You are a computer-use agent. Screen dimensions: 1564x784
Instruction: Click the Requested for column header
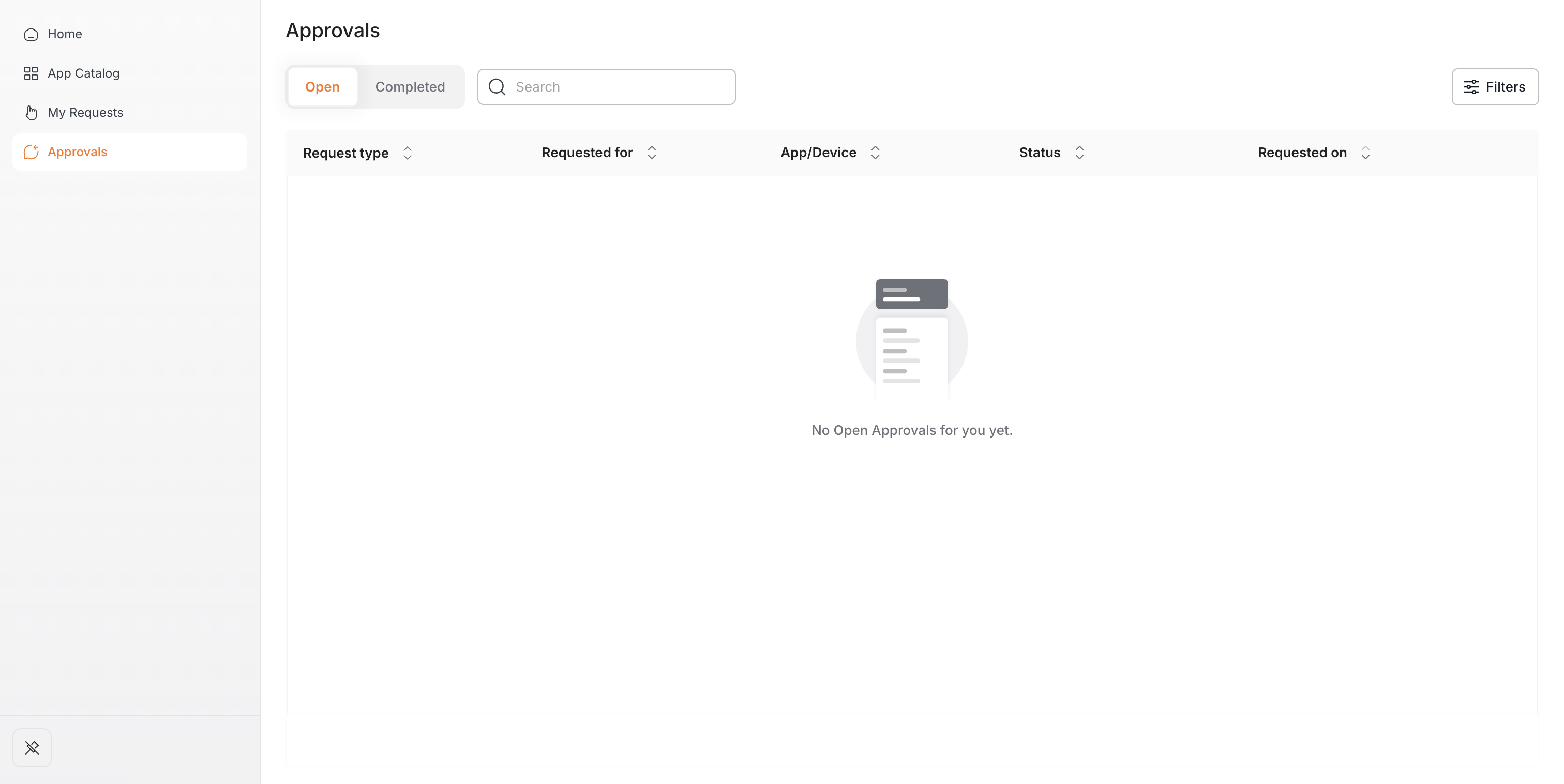587,153
